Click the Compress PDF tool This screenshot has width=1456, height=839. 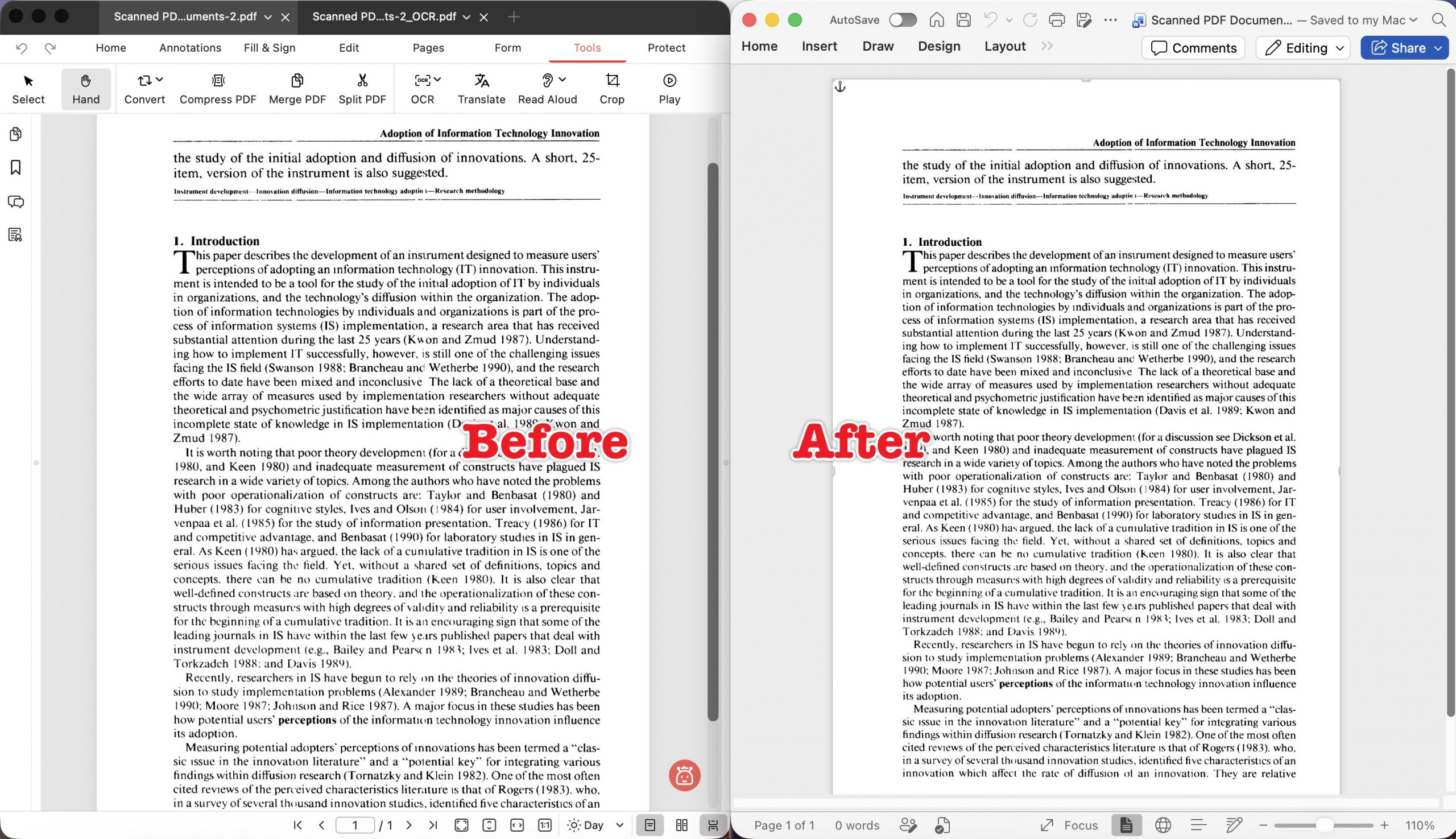[218, 89]
